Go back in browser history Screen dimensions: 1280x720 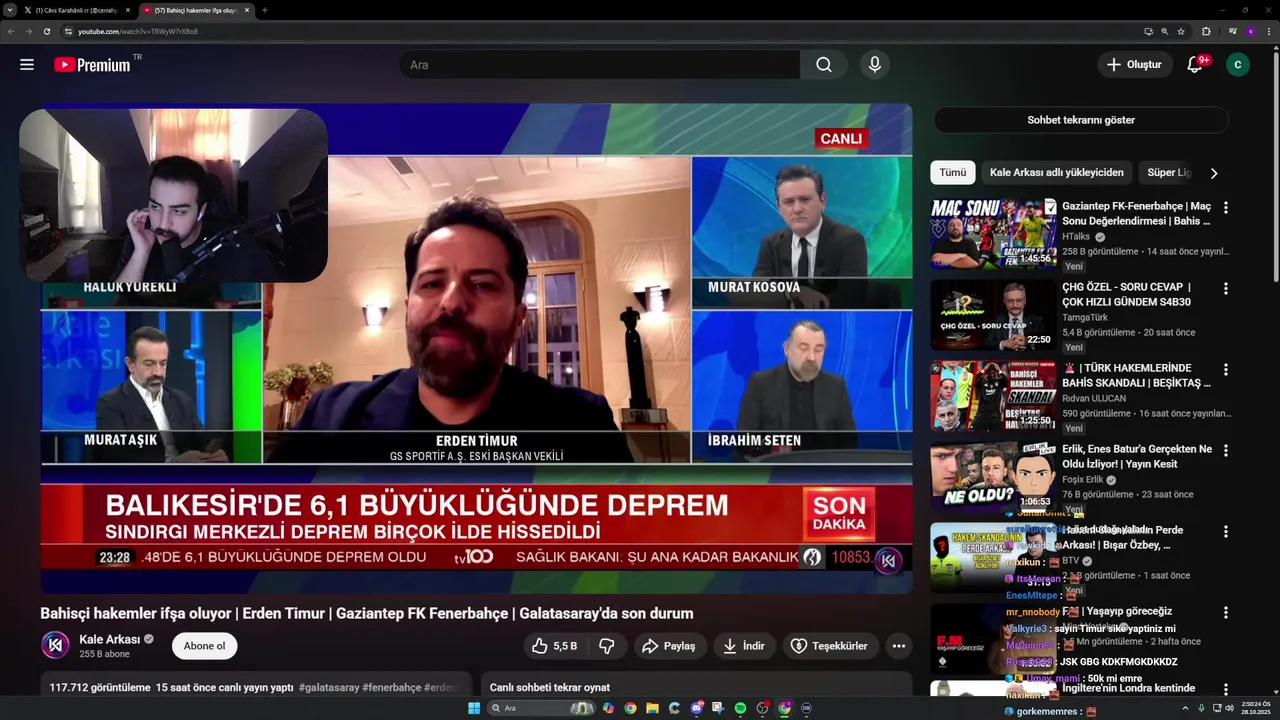click(x=11, y=31)
